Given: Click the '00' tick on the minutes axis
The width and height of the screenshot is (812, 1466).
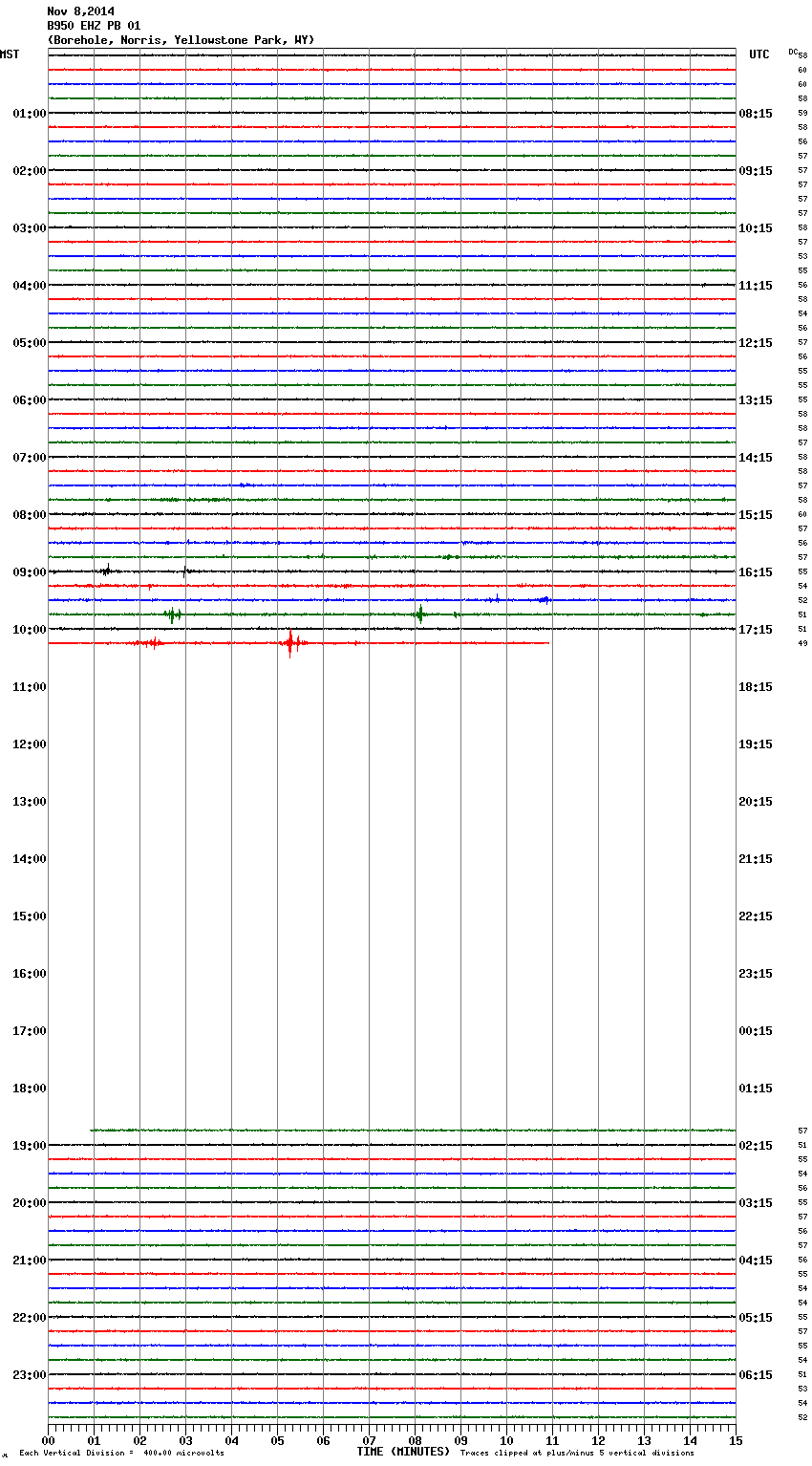Looking at the screenshot, I should coord(48,1440).
